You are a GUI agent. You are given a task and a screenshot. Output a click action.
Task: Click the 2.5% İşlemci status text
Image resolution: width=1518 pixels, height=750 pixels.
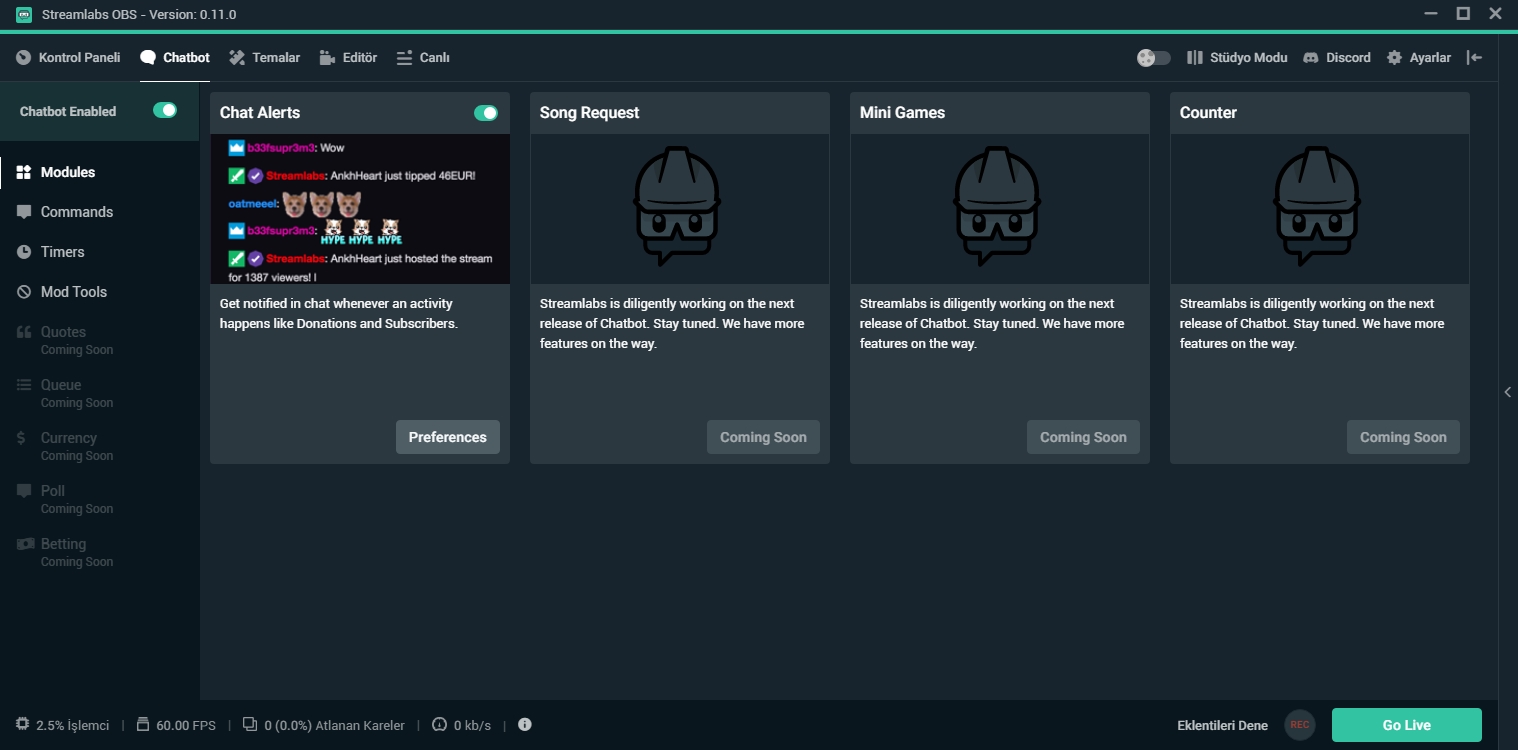[x=73, y=725]
